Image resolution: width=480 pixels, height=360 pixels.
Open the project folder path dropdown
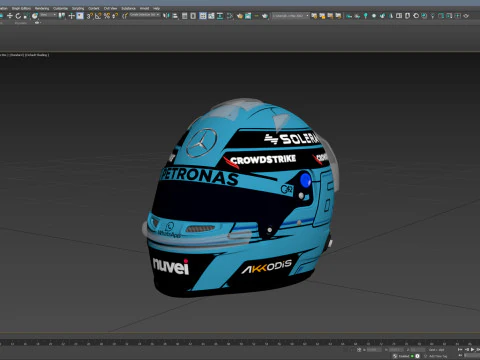pos(290,15)
